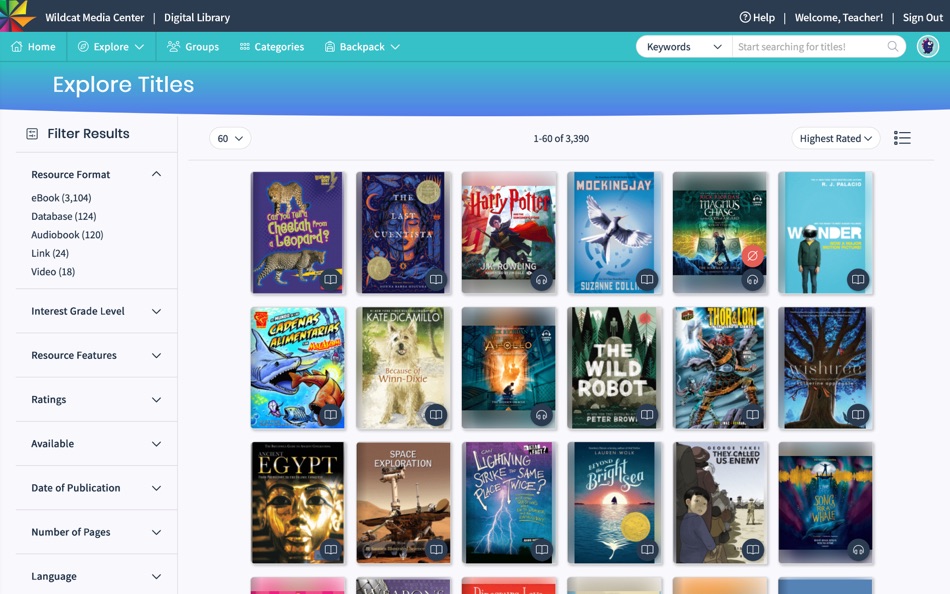Open the Explore menu
950x594 pixels.
(x=111, y=47)
